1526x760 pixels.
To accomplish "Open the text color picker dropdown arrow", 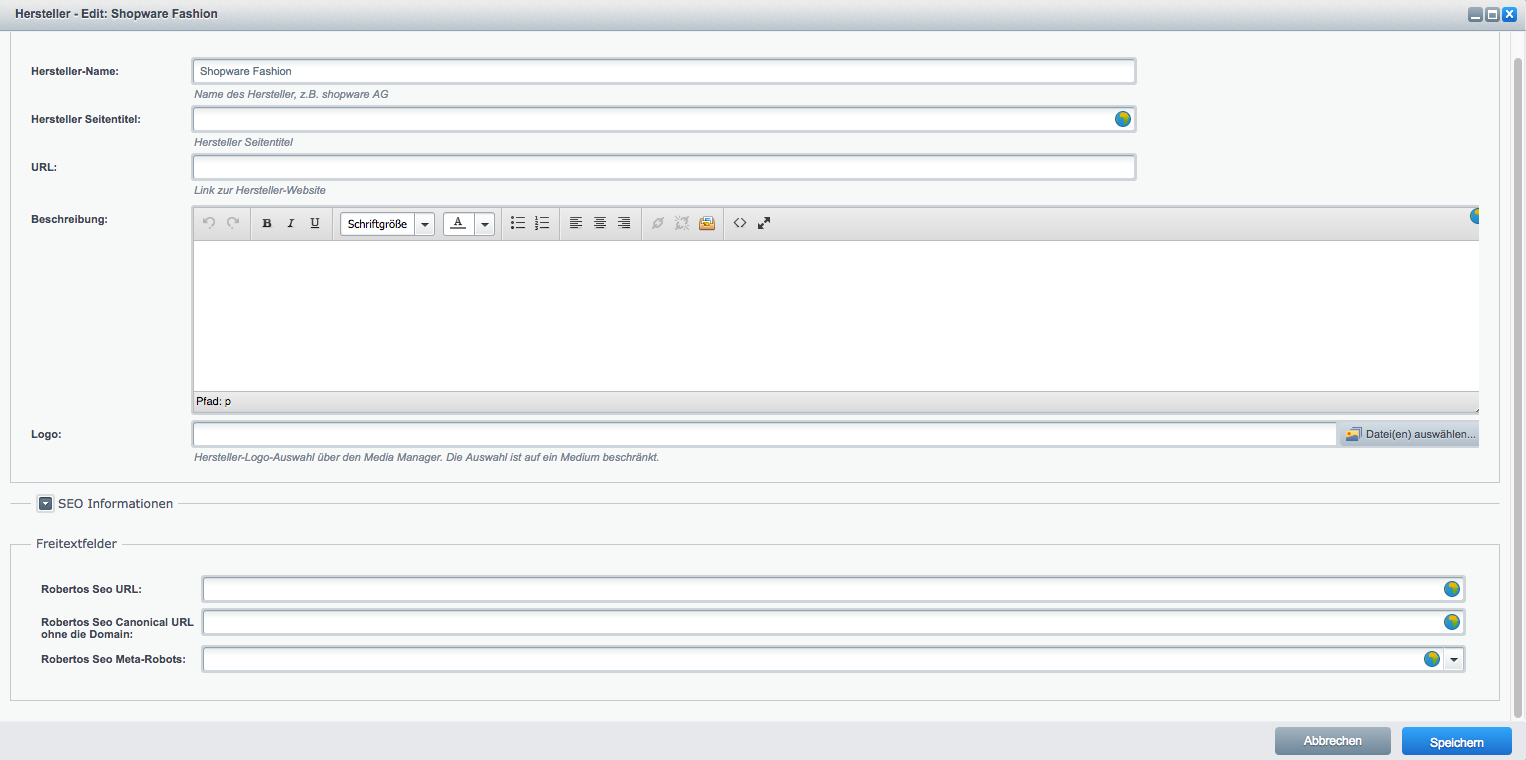I will pos(485,224).
